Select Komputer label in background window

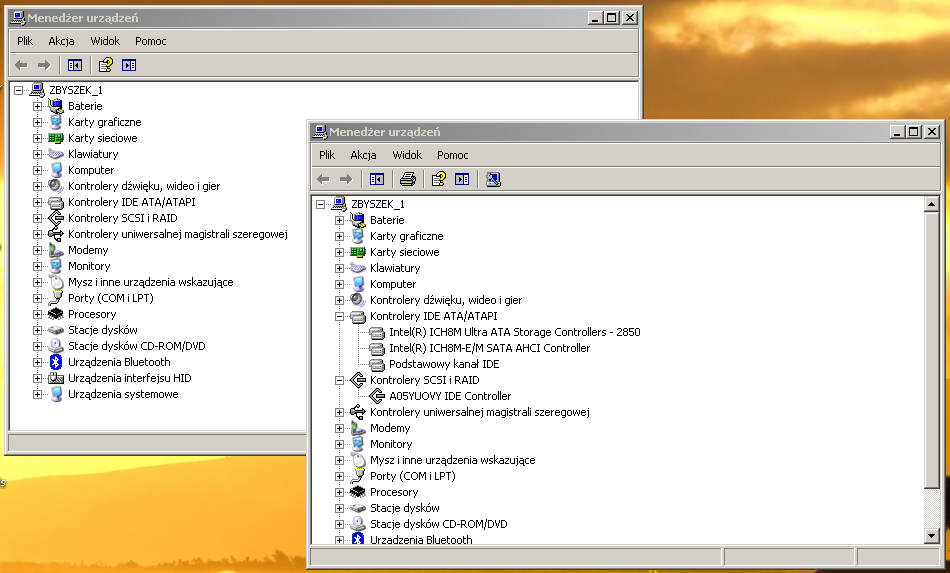91,170
